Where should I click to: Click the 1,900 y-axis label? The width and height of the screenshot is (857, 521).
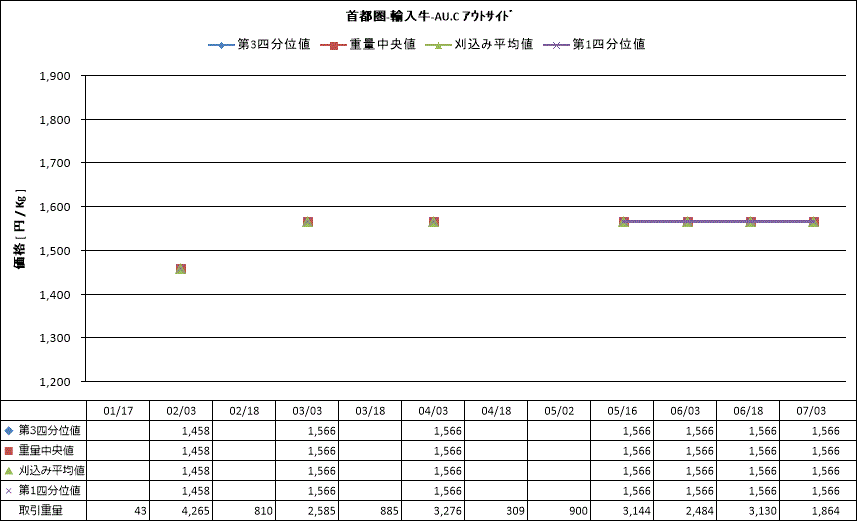point(55,76)
